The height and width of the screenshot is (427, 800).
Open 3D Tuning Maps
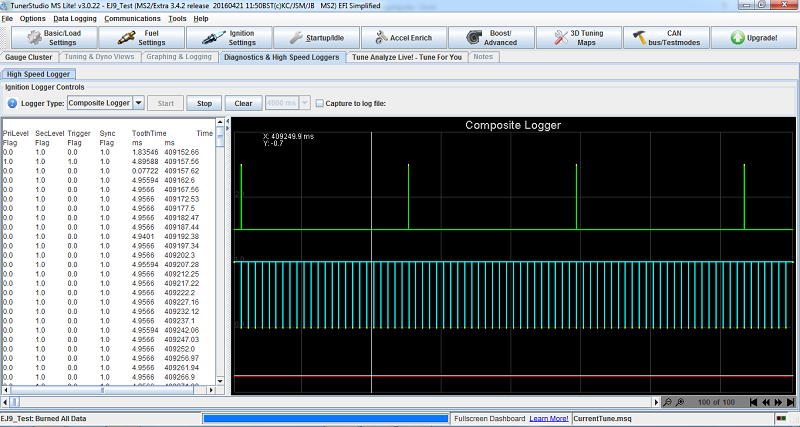tap(580, 38)
